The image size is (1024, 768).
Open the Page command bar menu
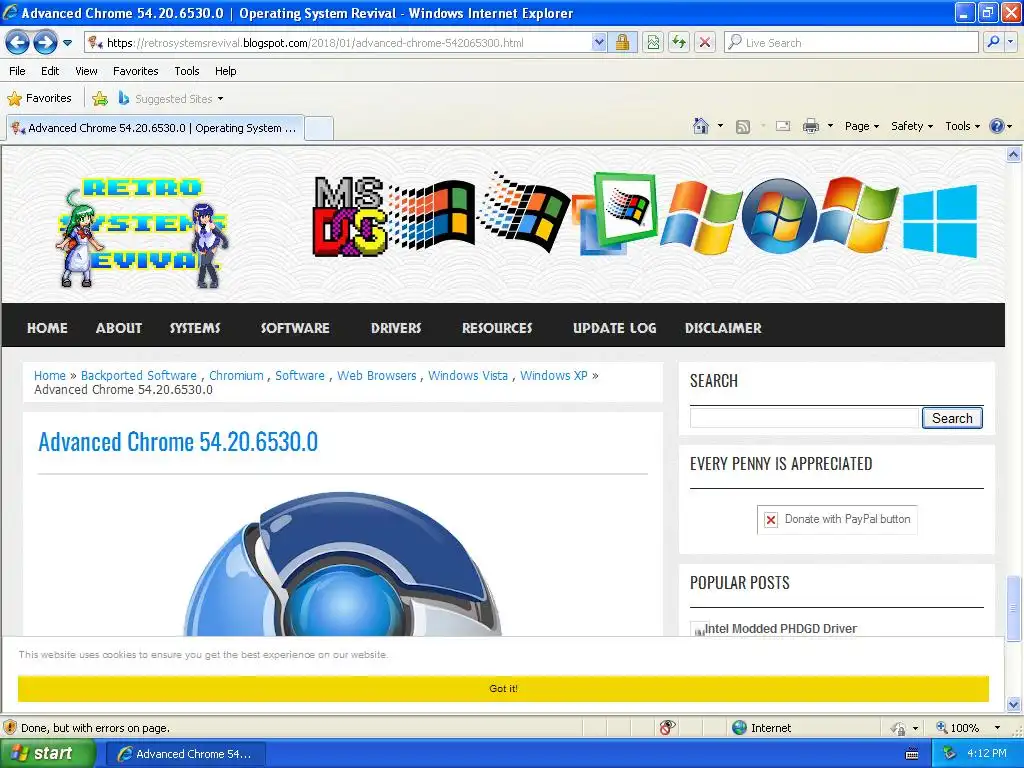[861, 126]
